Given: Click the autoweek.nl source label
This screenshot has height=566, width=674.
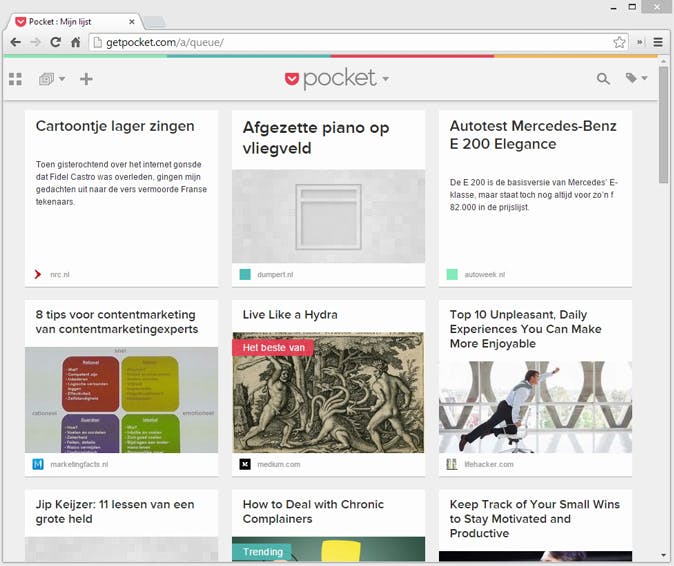Looking at the screenshot, I should click(x=484, y=274).
